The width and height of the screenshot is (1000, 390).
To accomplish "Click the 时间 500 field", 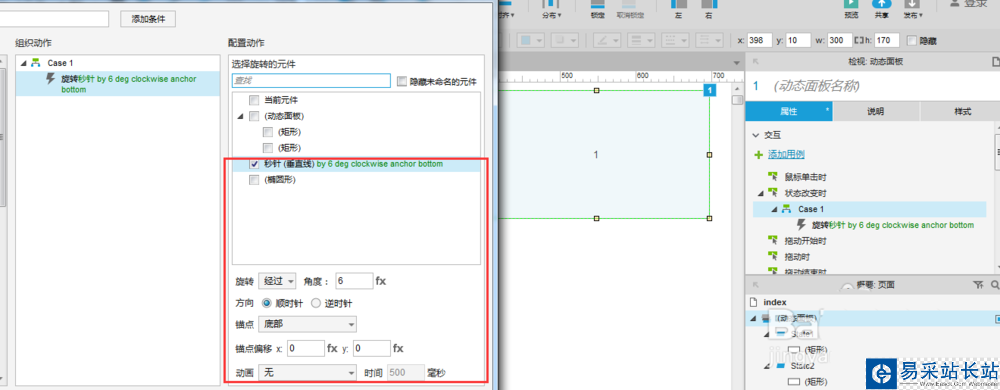I will click(x=406, y=372).
